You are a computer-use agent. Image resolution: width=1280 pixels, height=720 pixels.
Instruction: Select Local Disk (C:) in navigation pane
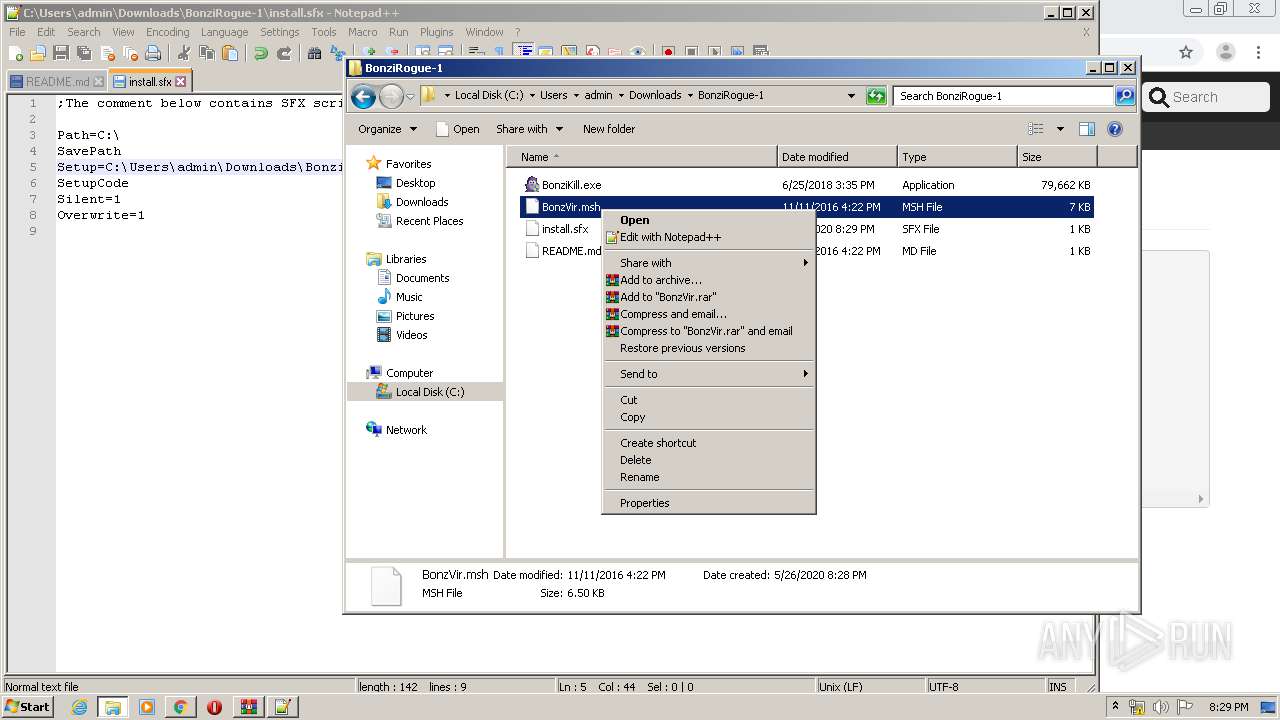click(x=430, y=392)
